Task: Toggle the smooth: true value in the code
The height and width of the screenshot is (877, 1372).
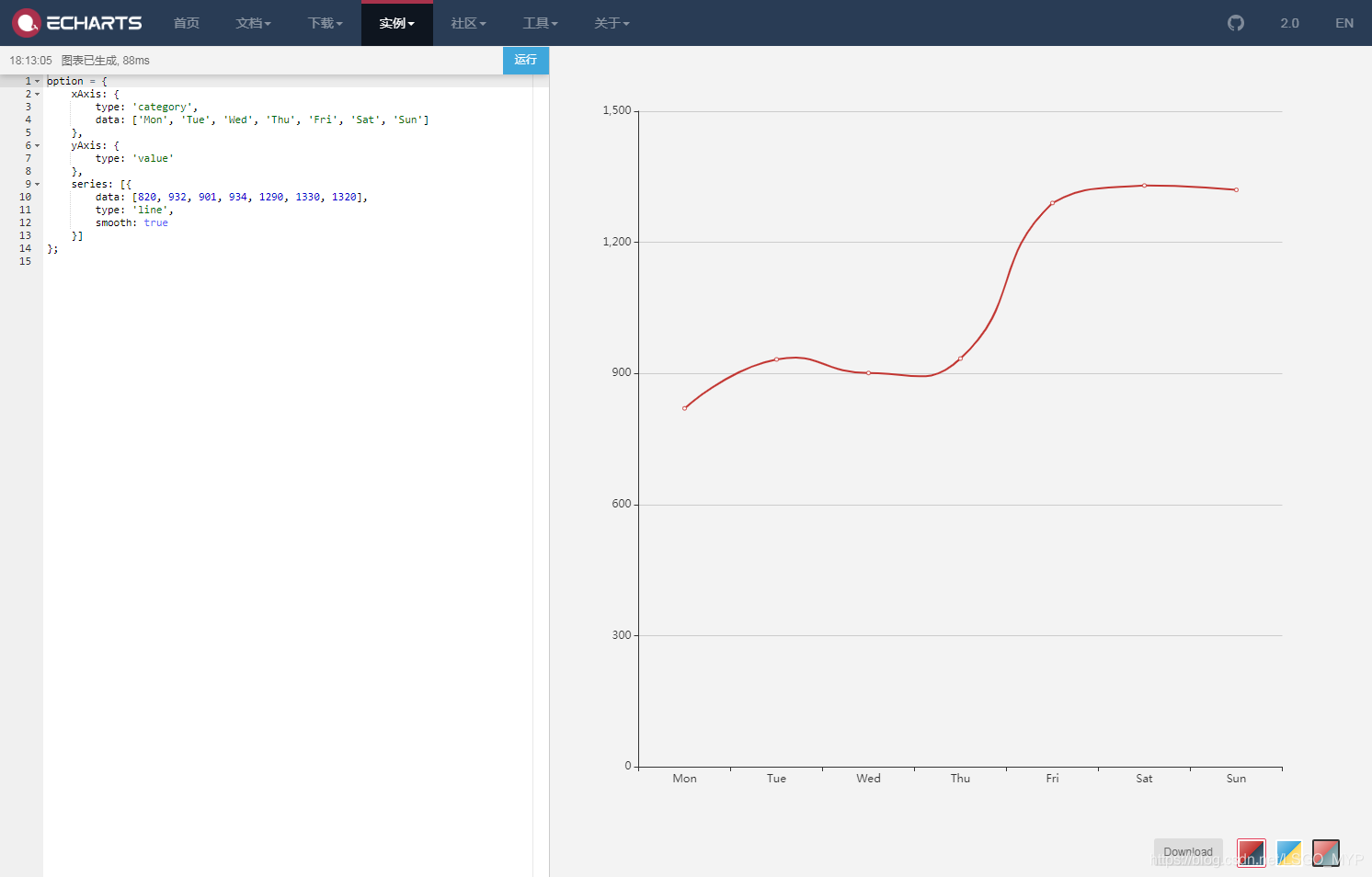Action: 155,222
